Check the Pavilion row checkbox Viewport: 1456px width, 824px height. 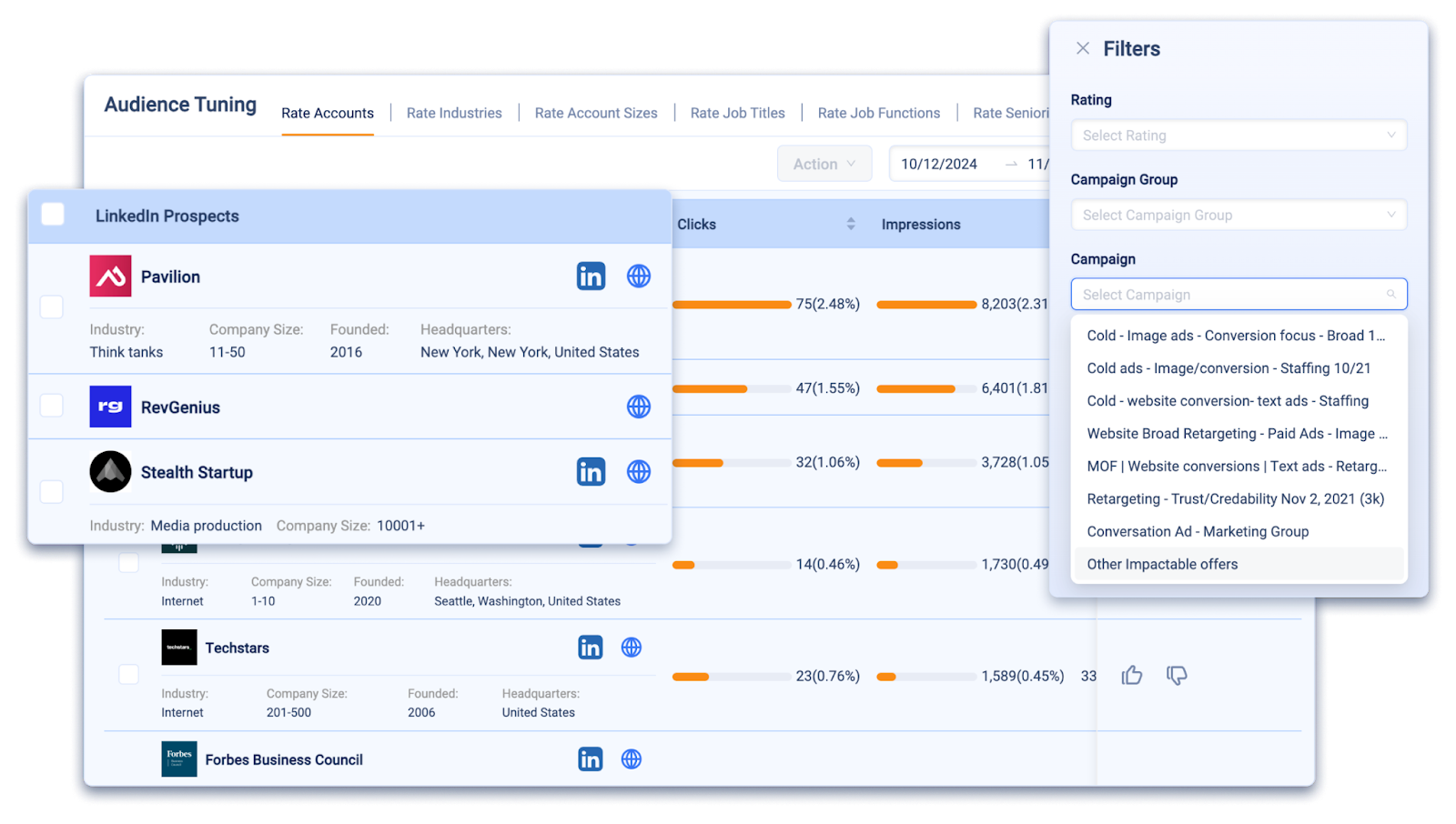tap(52, 307)
